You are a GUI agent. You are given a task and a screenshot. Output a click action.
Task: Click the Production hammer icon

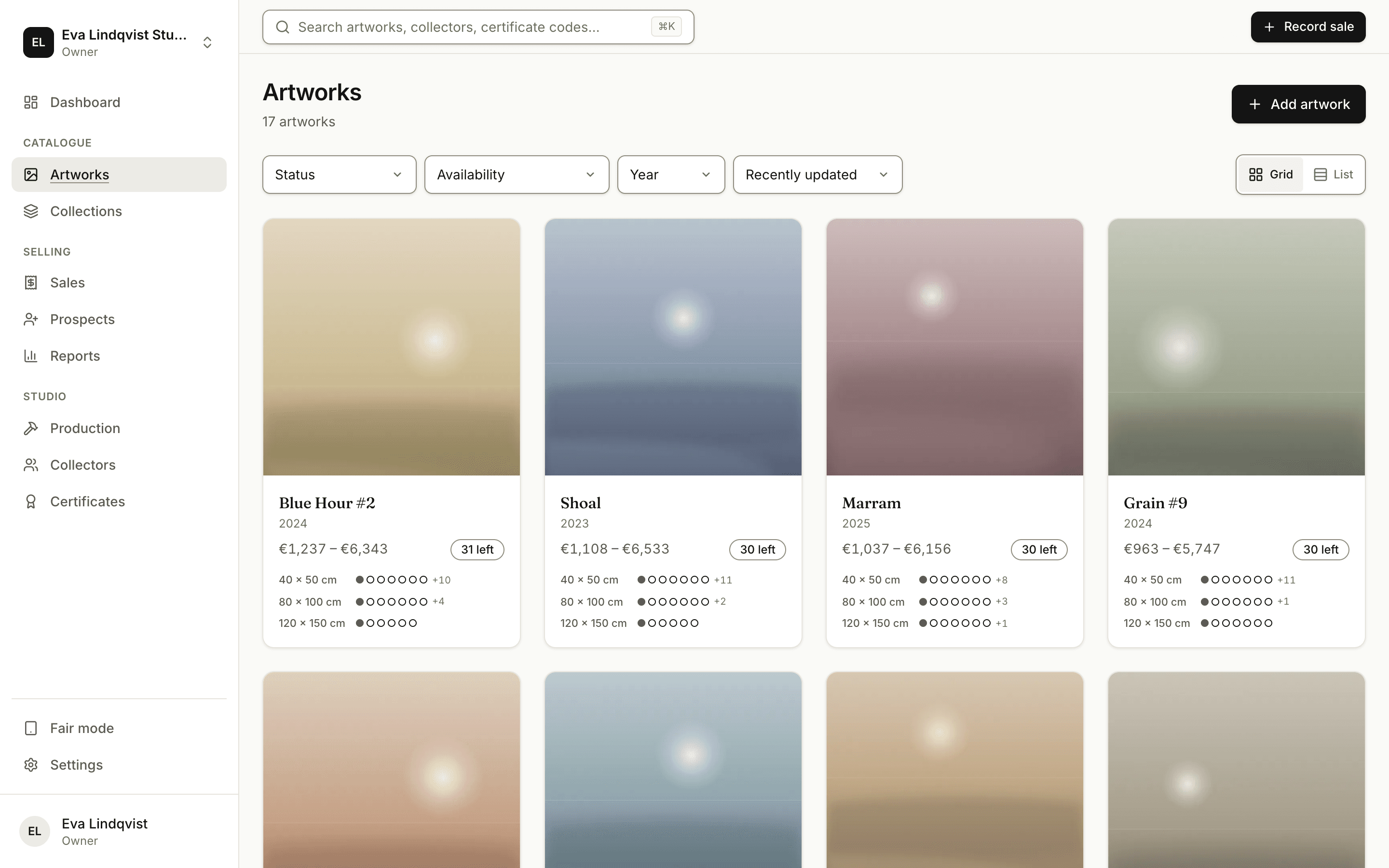pyautogui.click(x=31, y=428)
